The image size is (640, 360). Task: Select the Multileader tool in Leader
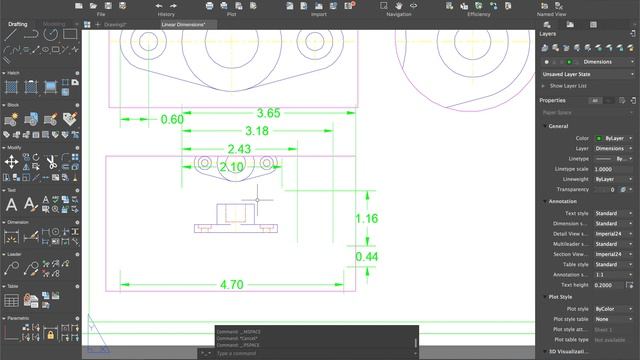pos(11,268)
